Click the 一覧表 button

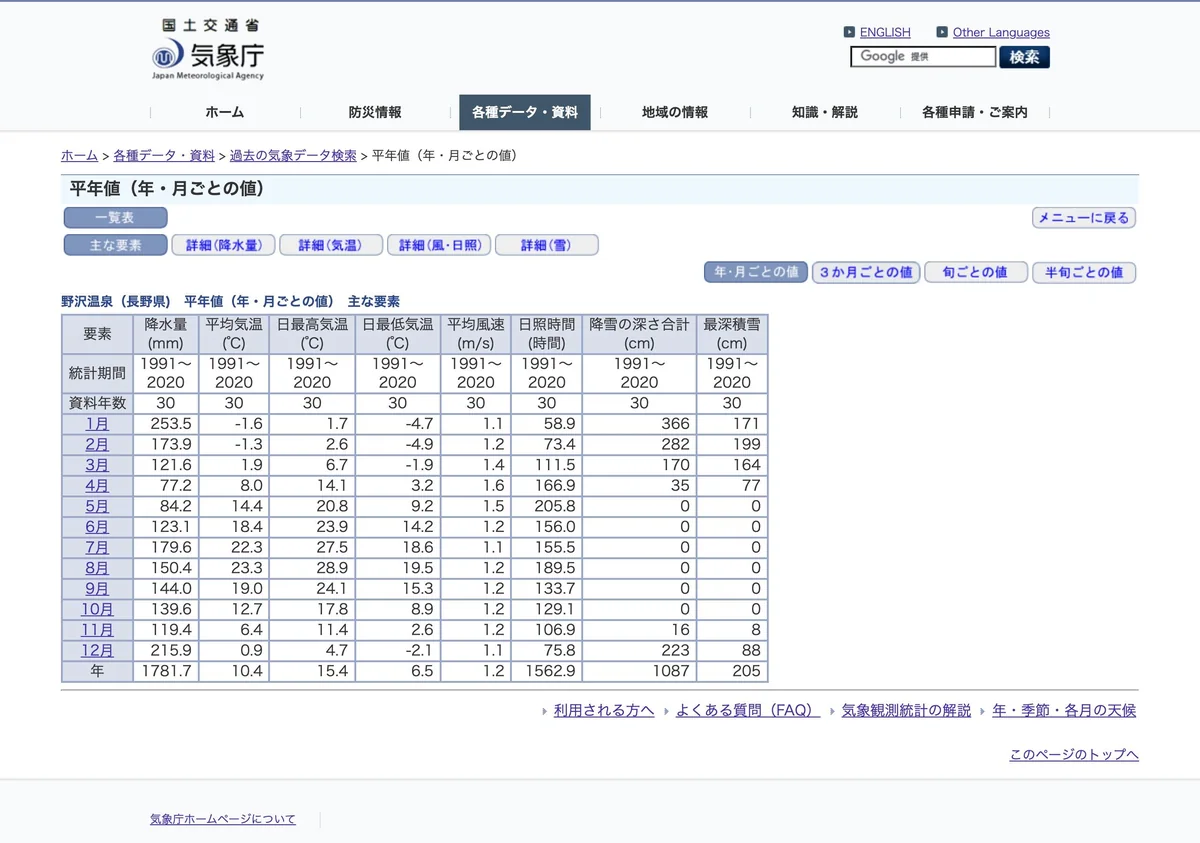pyautogui.click(x=115, y=218)
